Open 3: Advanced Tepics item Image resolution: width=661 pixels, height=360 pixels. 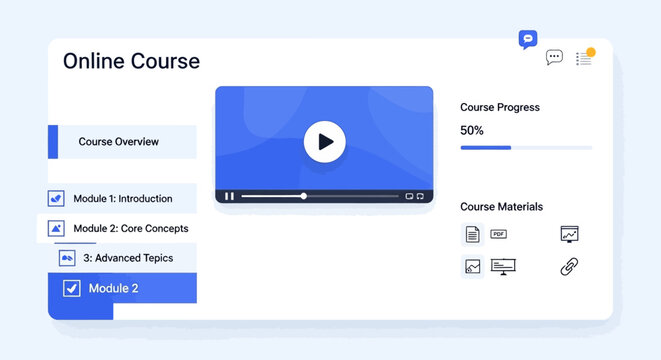click(122, 258)
